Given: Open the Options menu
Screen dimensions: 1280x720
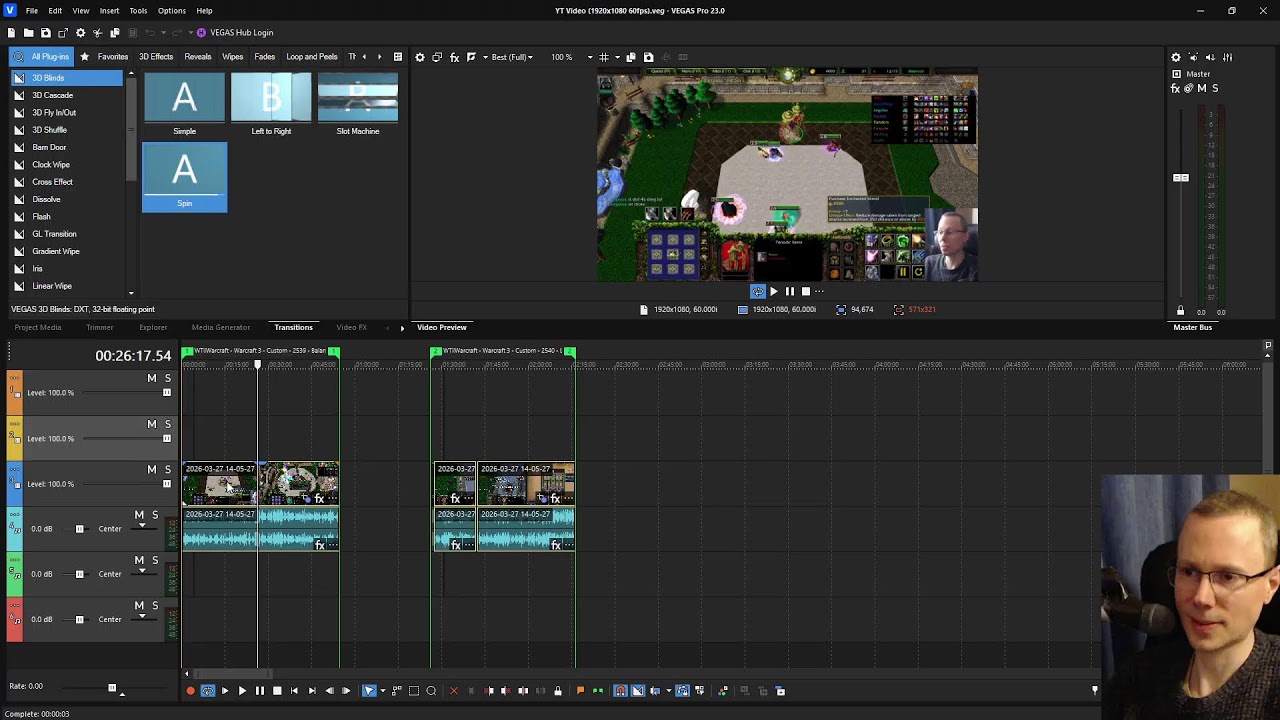Looking at the screenshot, I should click(x=172, y=11).
